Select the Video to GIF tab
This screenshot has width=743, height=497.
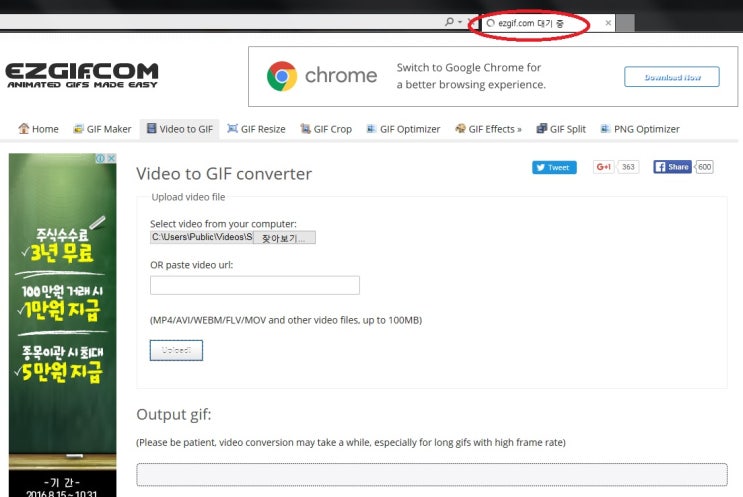click(180, 129)
